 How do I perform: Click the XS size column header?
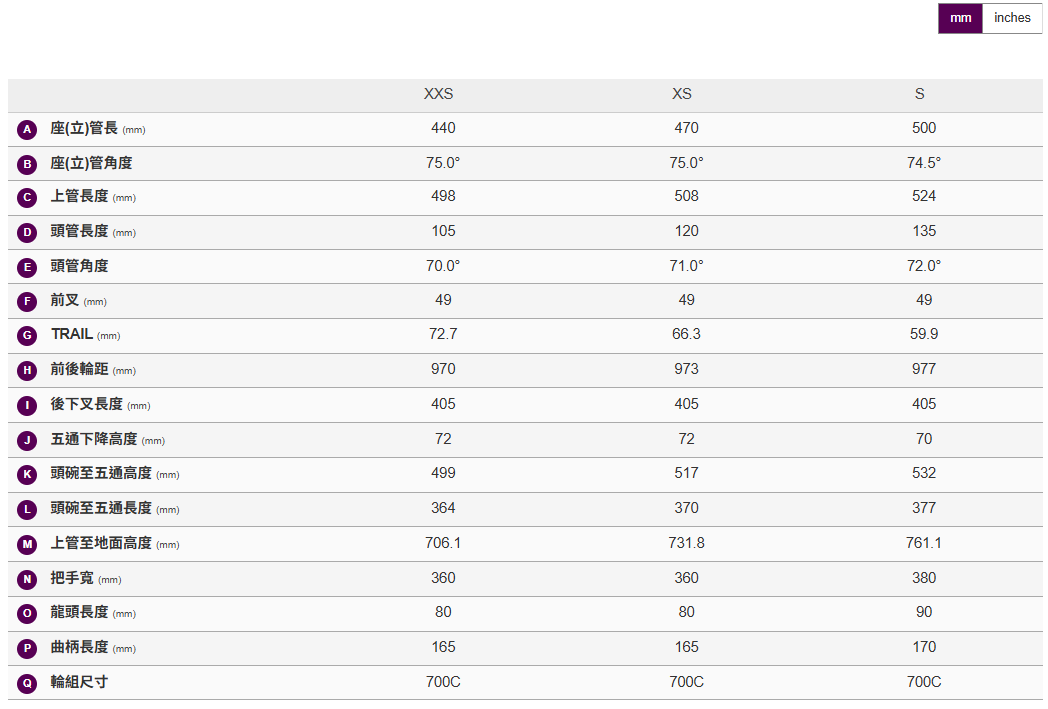click(x=682, y=94)
